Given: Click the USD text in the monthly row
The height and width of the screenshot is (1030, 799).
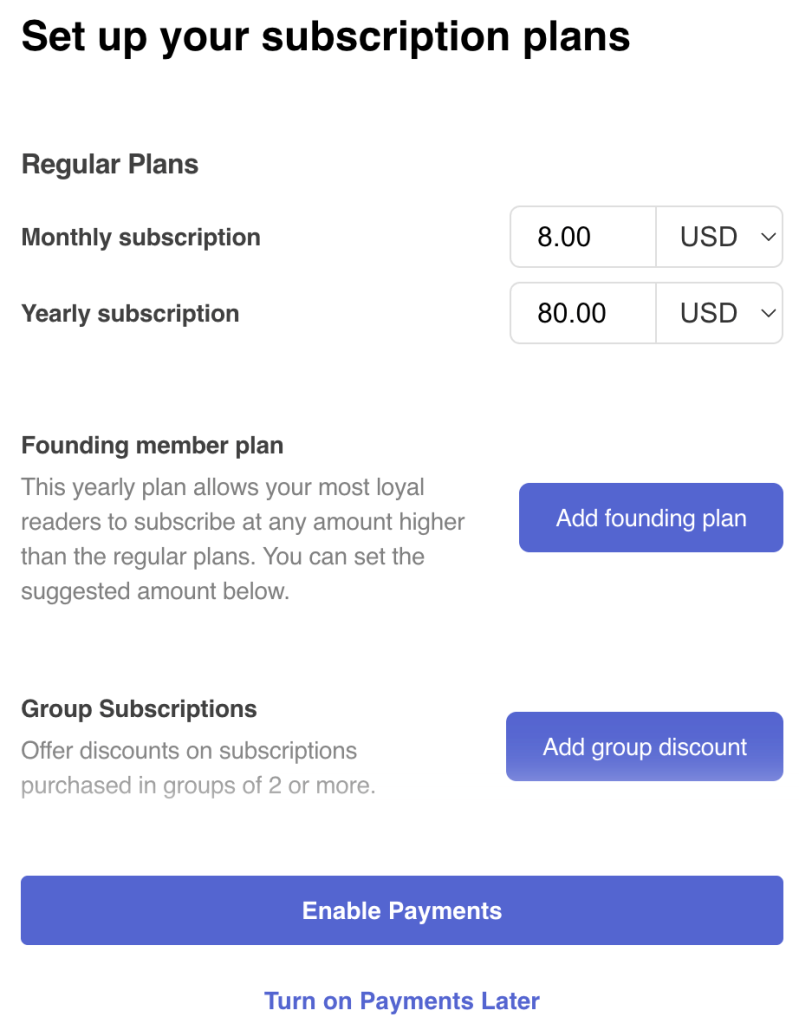Looking at the screenshot, I should [708, 237].
